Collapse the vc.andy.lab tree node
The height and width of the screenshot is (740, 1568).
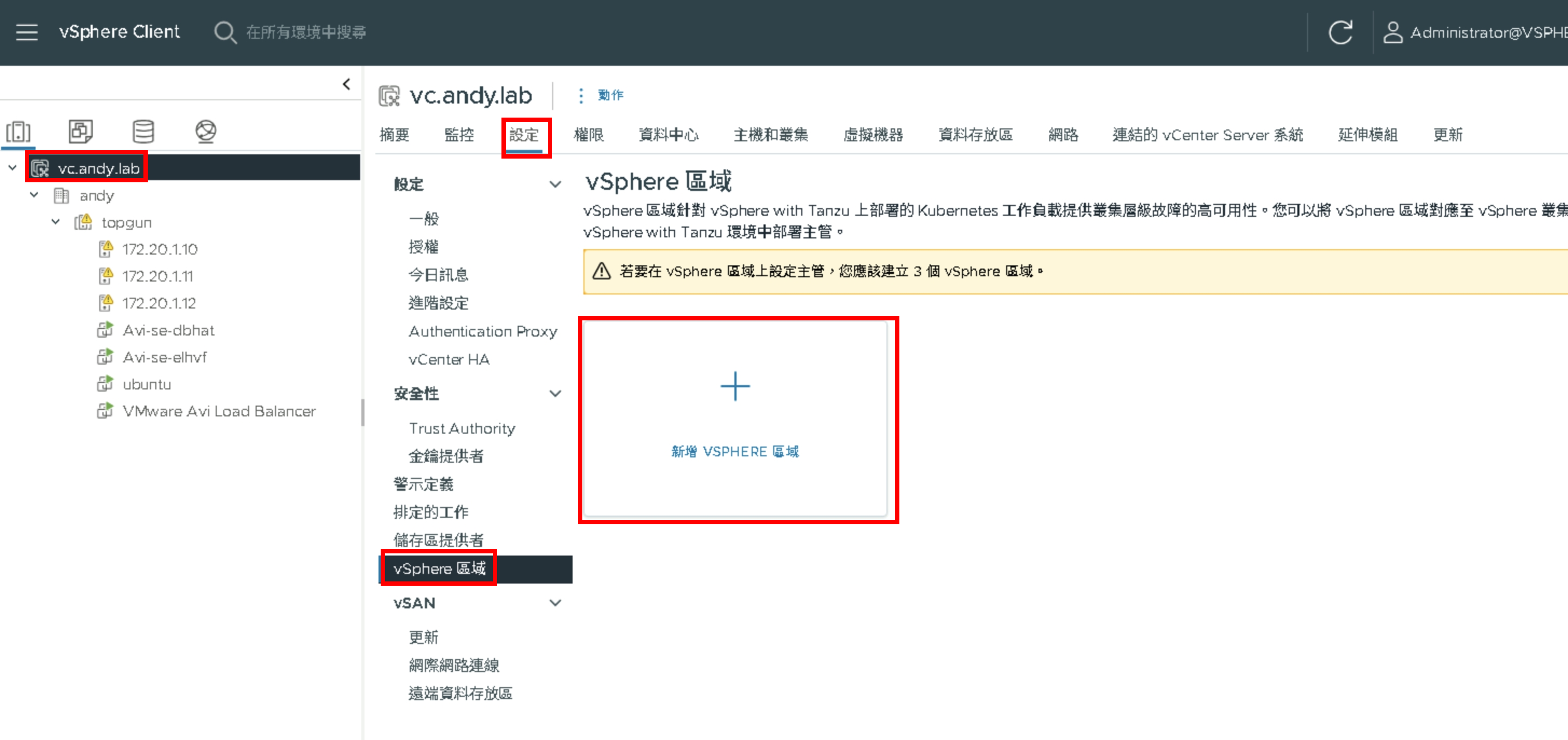tap(12, 168)
